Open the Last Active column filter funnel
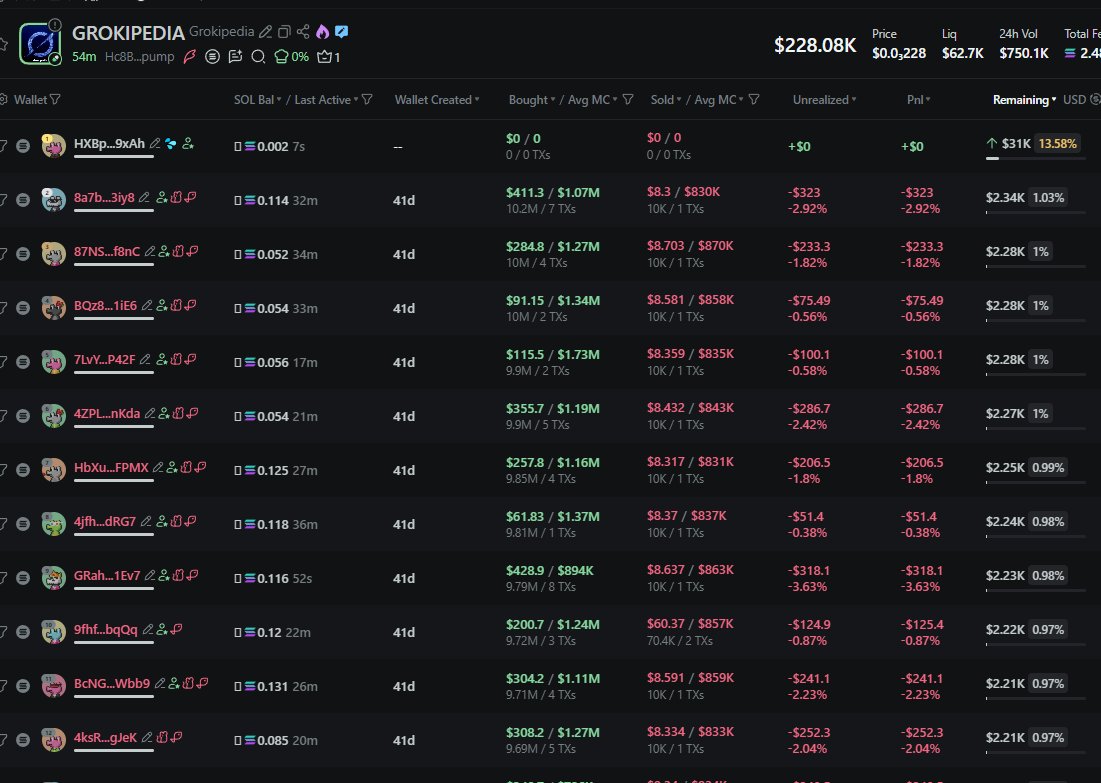 (367, 100)
